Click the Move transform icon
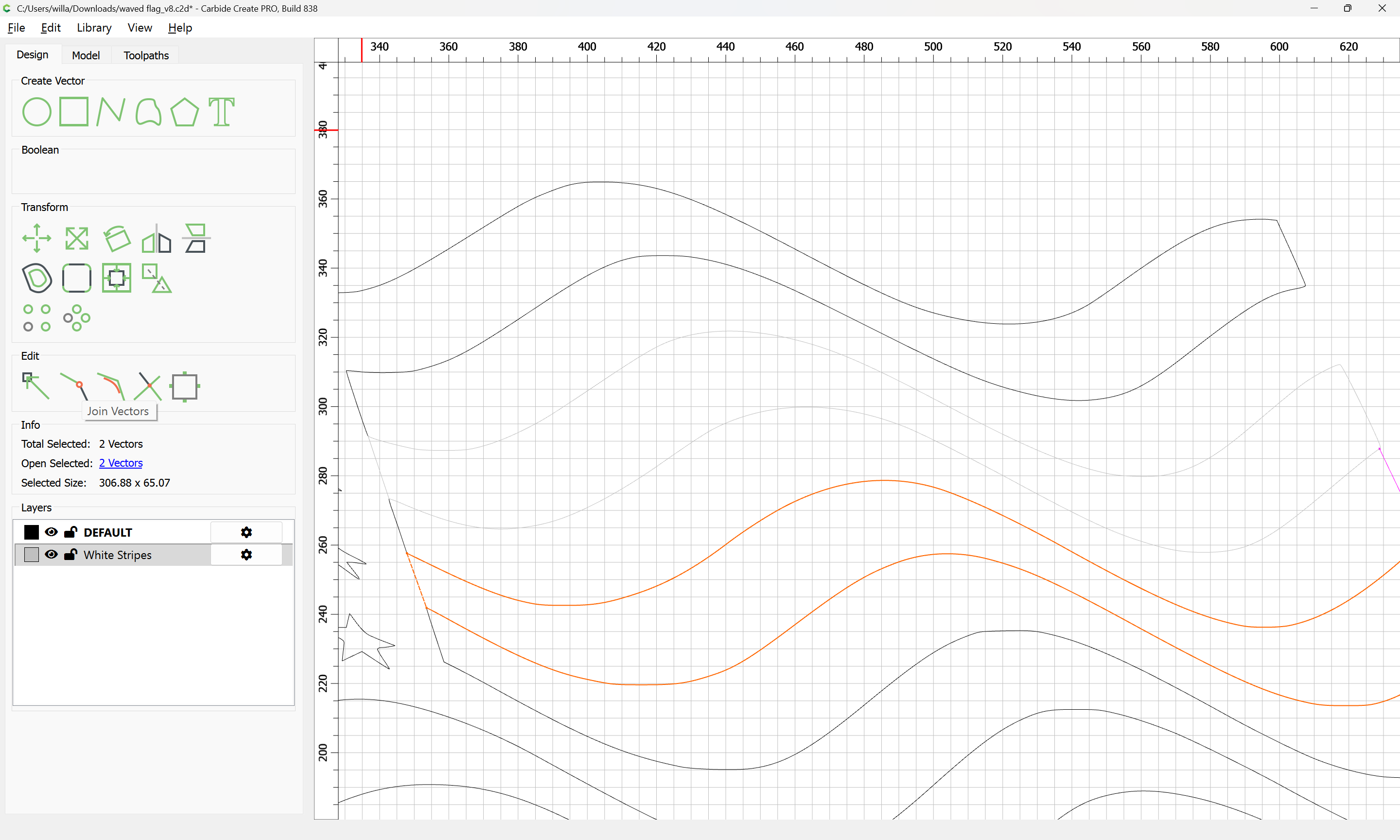 37,238
